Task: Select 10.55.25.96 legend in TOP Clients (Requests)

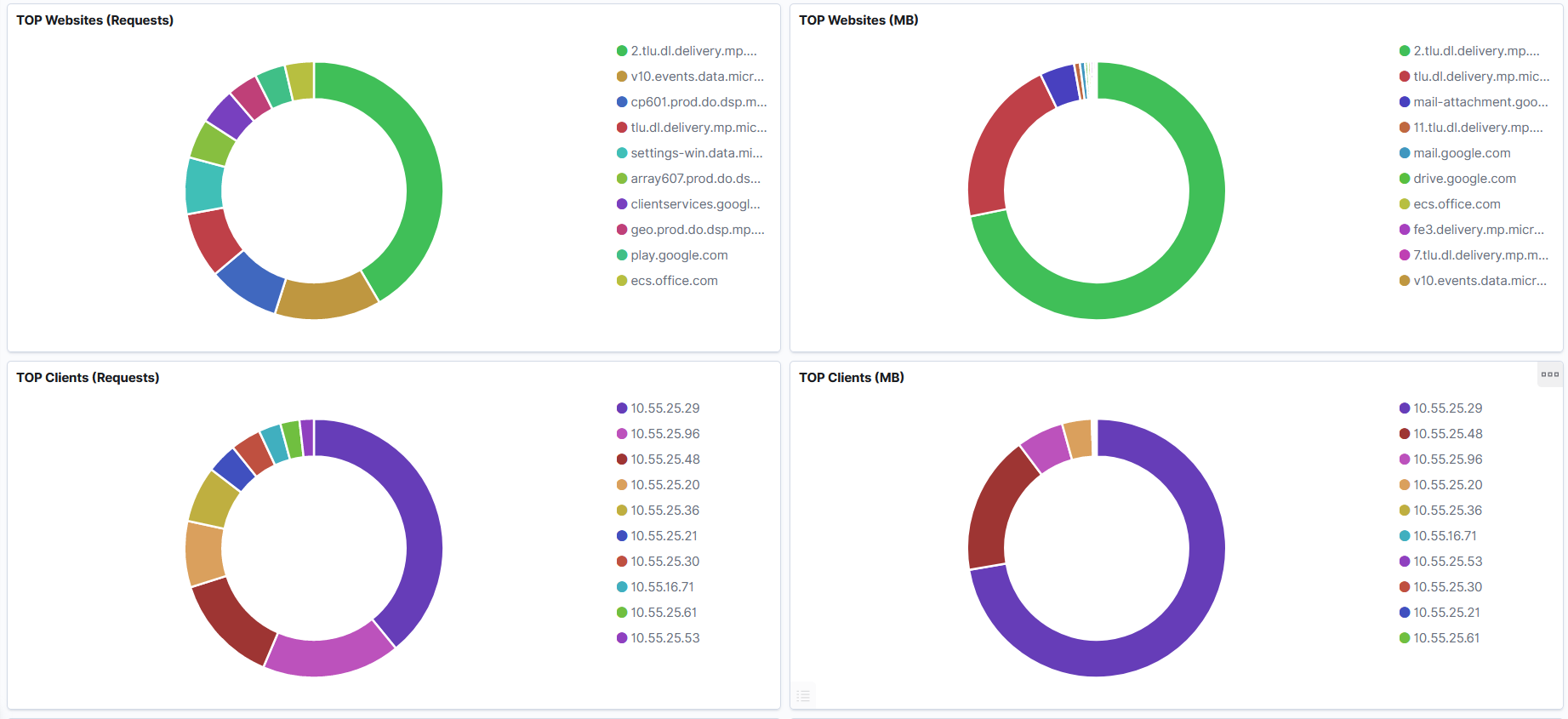Action: tap(659, 434)
